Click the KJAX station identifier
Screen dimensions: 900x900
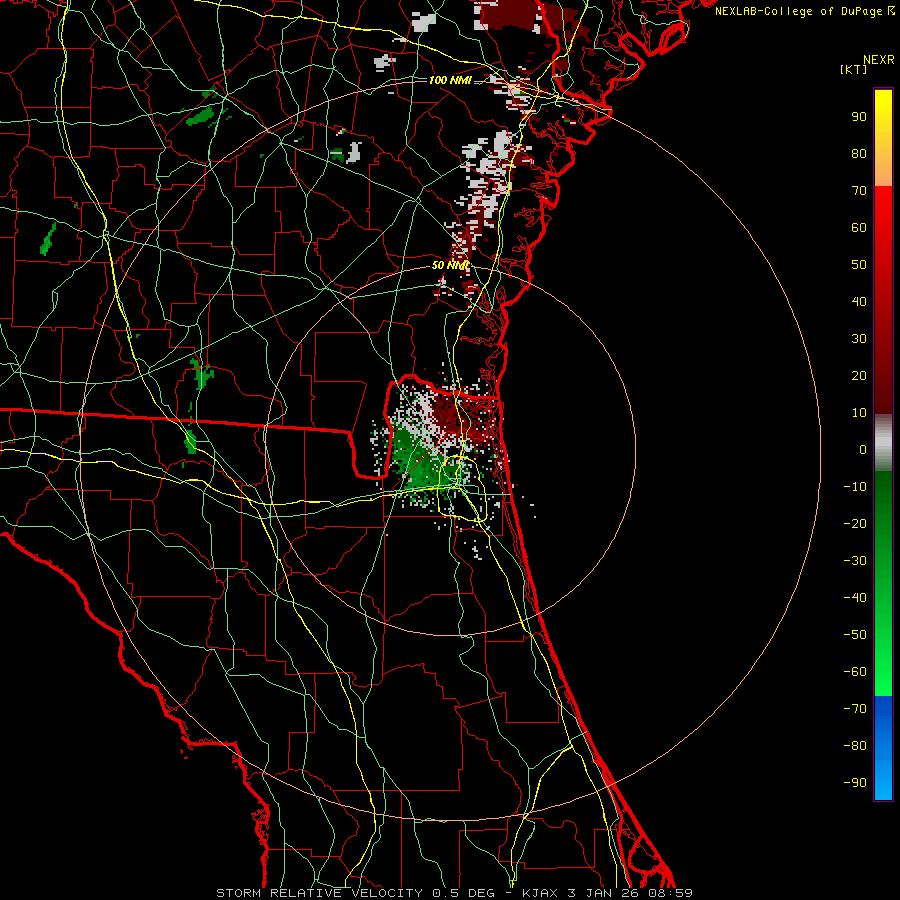540,893
